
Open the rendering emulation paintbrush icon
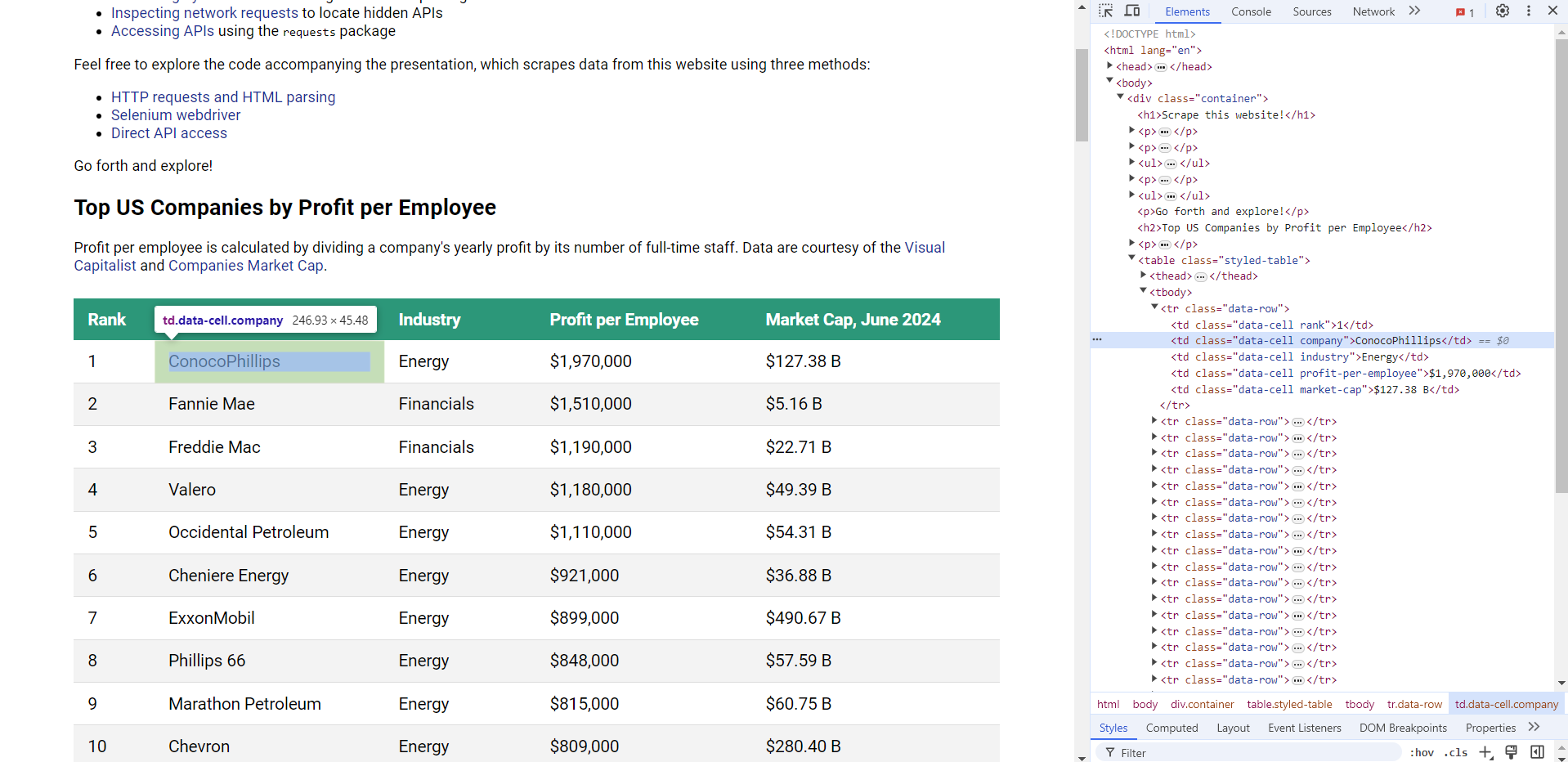pos(1511,752)
